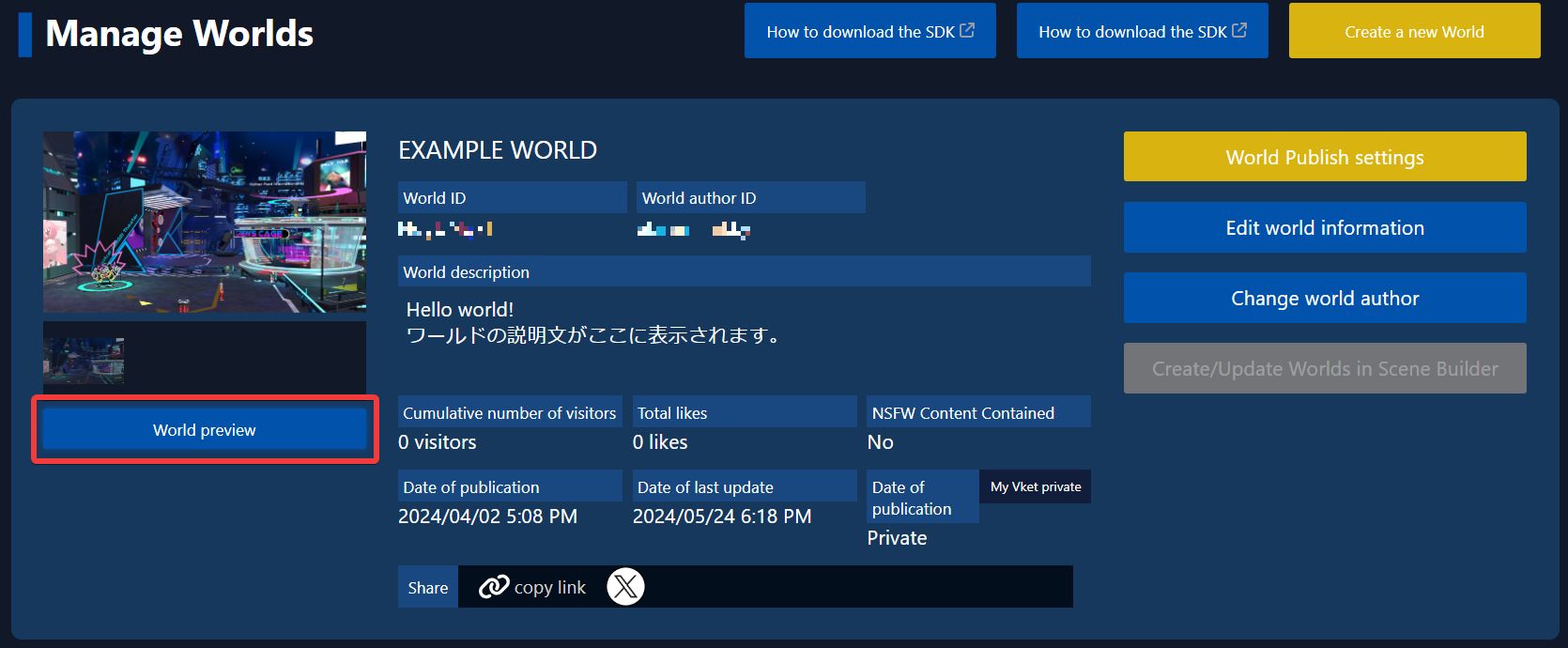
Task: Click 'Edit world information' button
Action: [1325, 227]
